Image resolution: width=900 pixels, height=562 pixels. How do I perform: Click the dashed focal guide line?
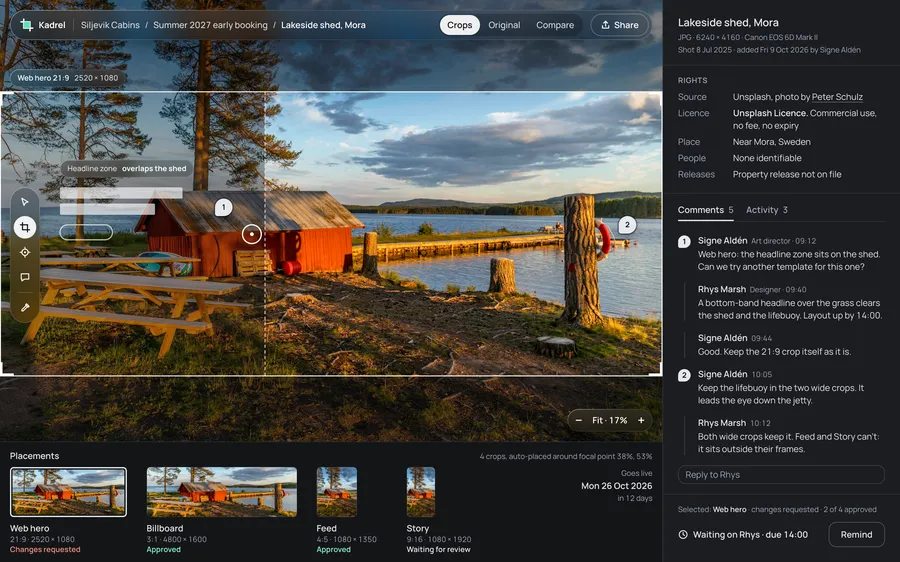[x=265, y=234]
